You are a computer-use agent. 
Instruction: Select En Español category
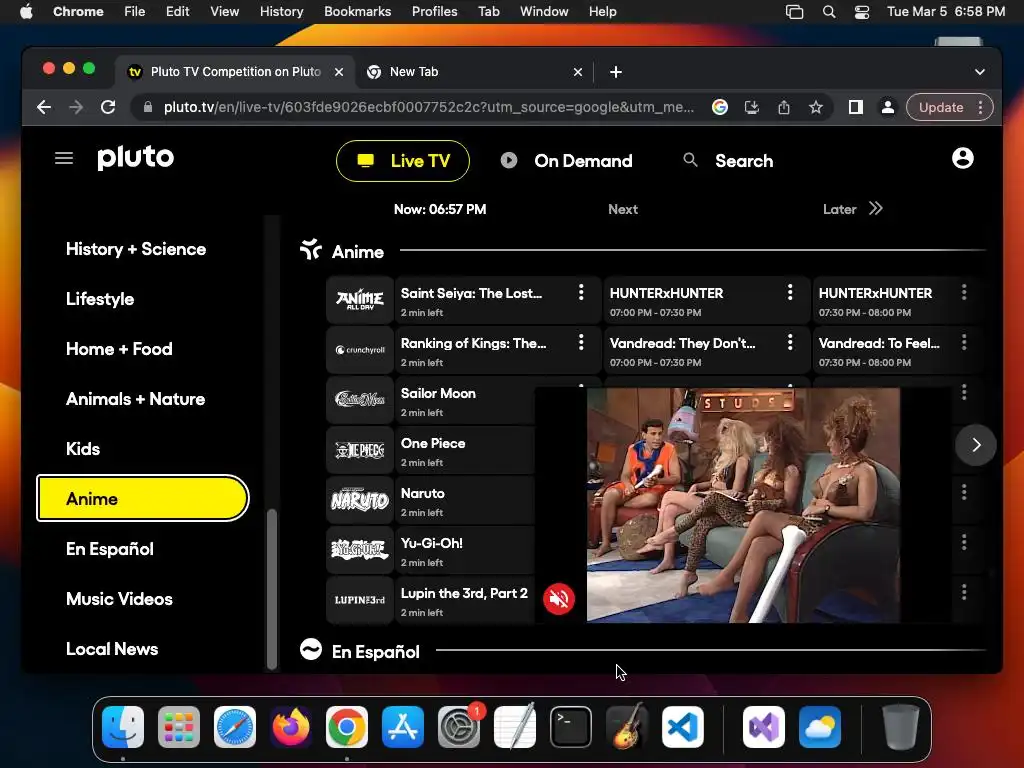[110, 549]
